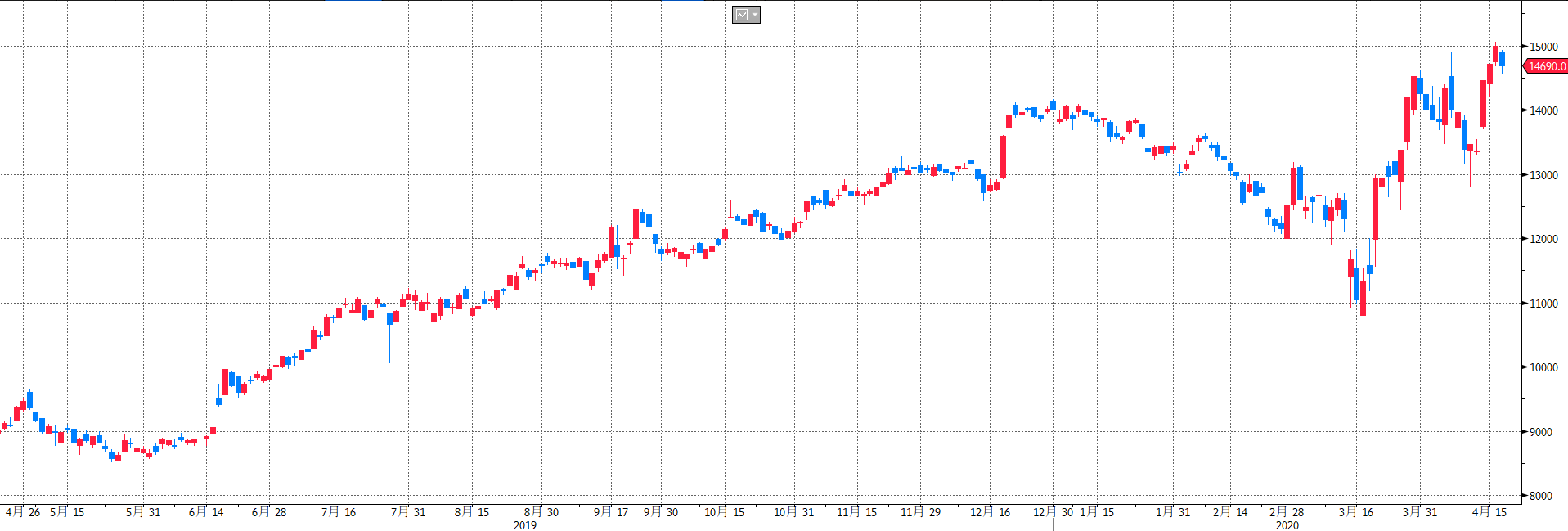Open the chart type dropdown arrow
Screen dimensions: 1568x531
pos(754,15)
